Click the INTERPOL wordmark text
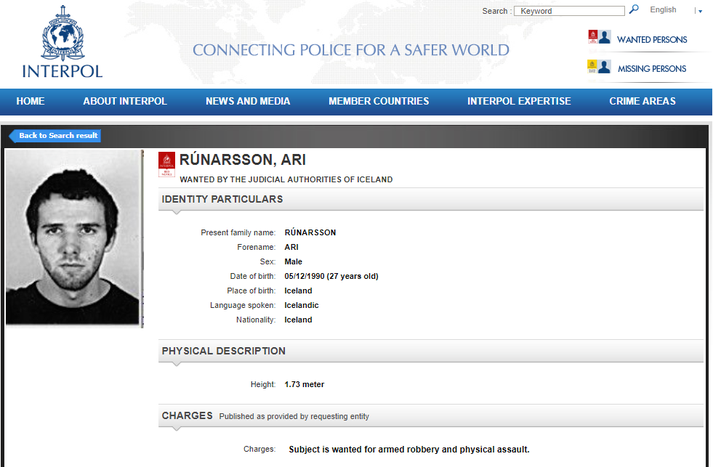 [x=62, y=71]
